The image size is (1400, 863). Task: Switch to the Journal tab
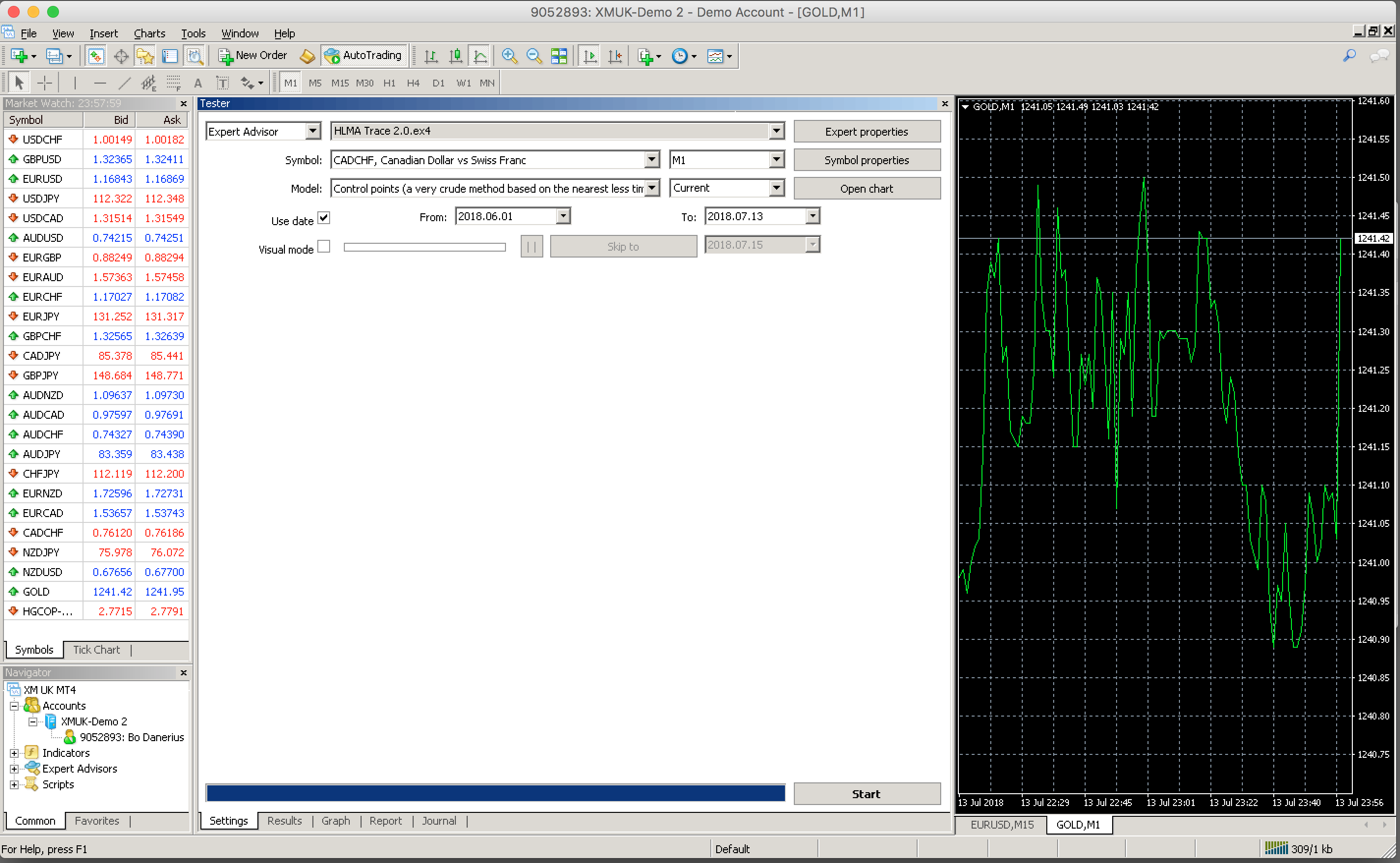(439, 820)
